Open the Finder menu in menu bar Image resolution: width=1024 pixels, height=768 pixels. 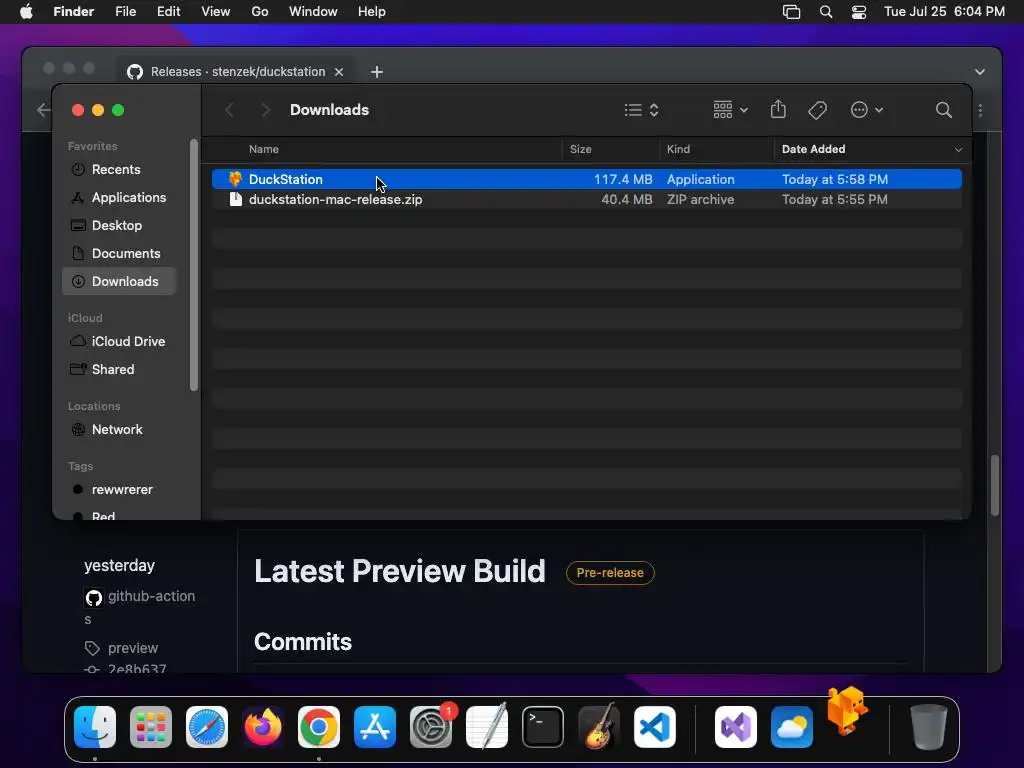click(73, 12)
